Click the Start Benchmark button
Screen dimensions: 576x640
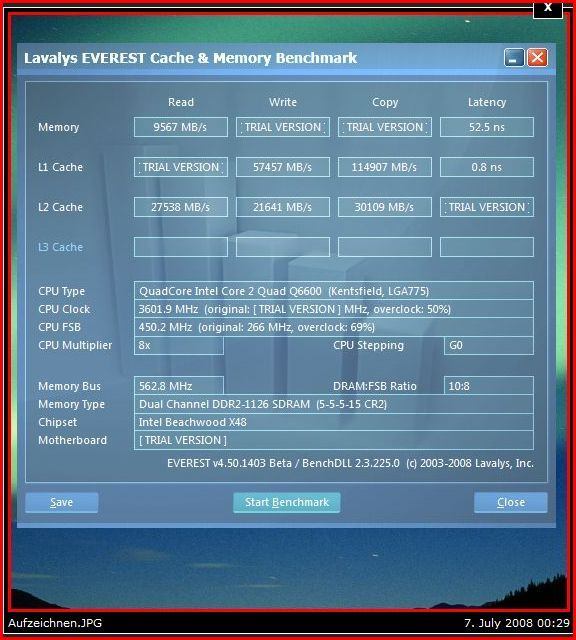click(287, 502)
